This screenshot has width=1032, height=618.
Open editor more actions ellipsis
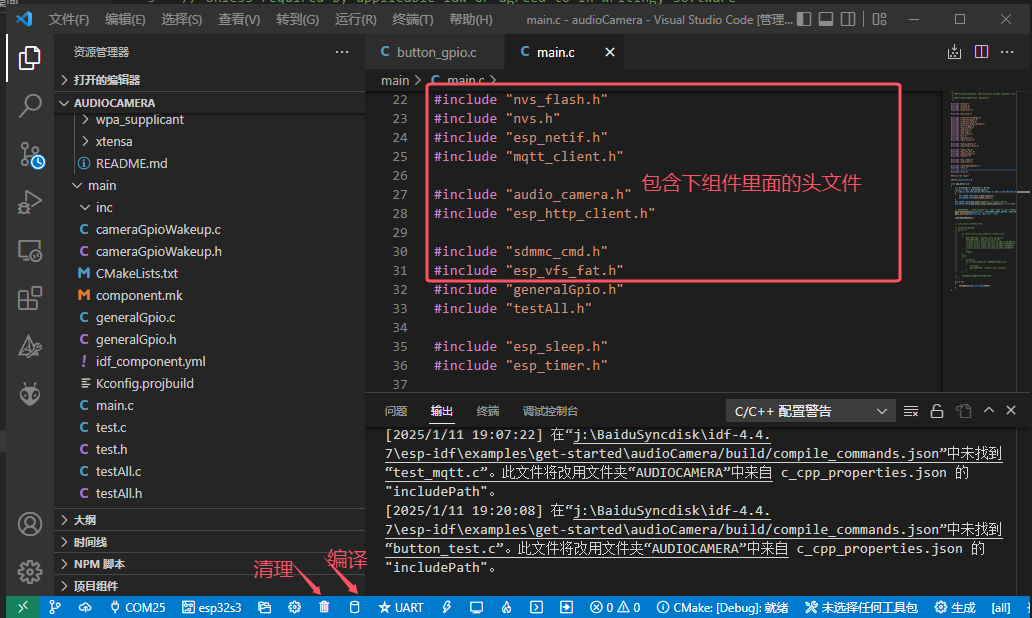pyautogui.click(x=1007, y=52)
